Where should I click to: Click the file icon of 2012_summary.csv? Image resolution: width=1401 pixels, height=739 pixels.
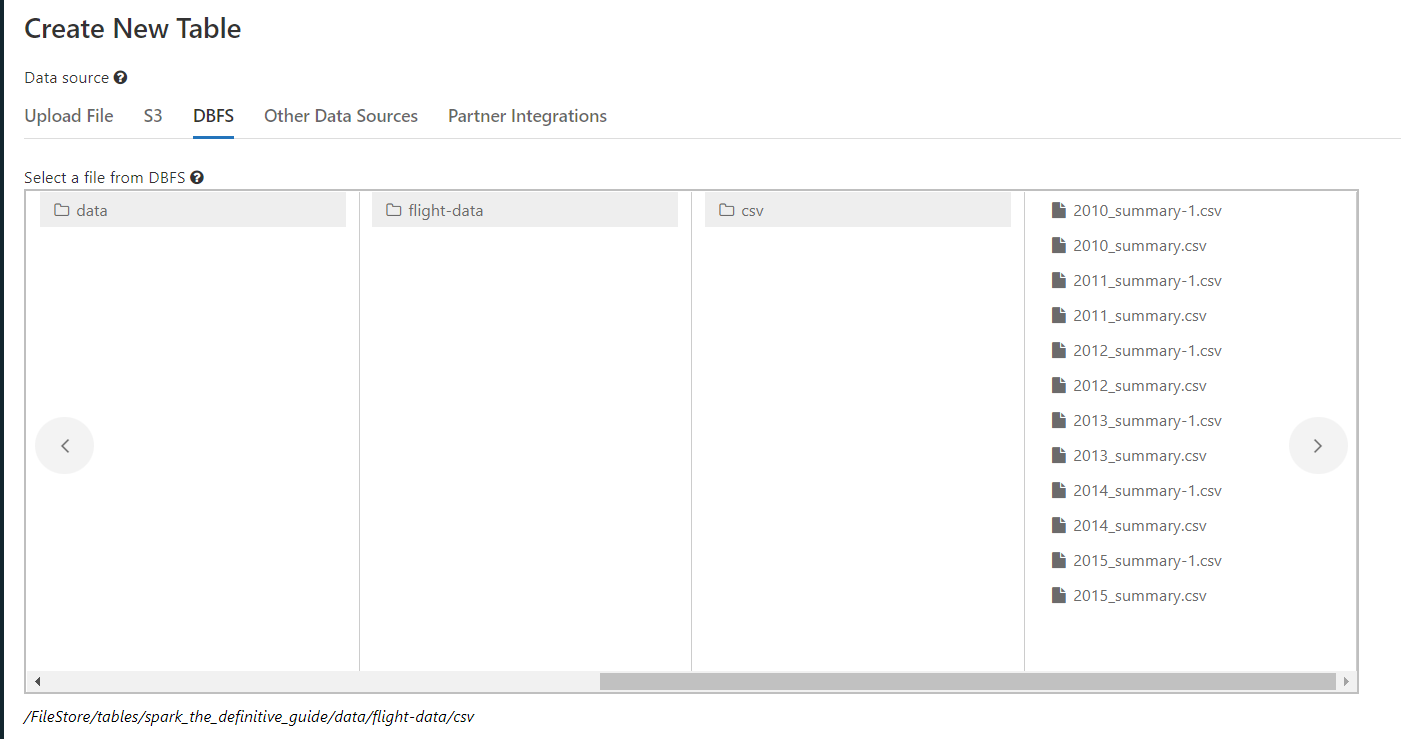click(x=1059, y=385)
